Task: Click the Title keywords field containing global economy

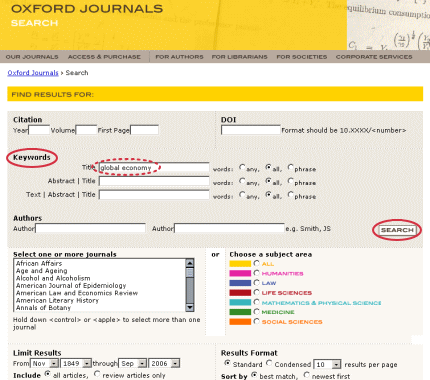Action: point(154,168)
